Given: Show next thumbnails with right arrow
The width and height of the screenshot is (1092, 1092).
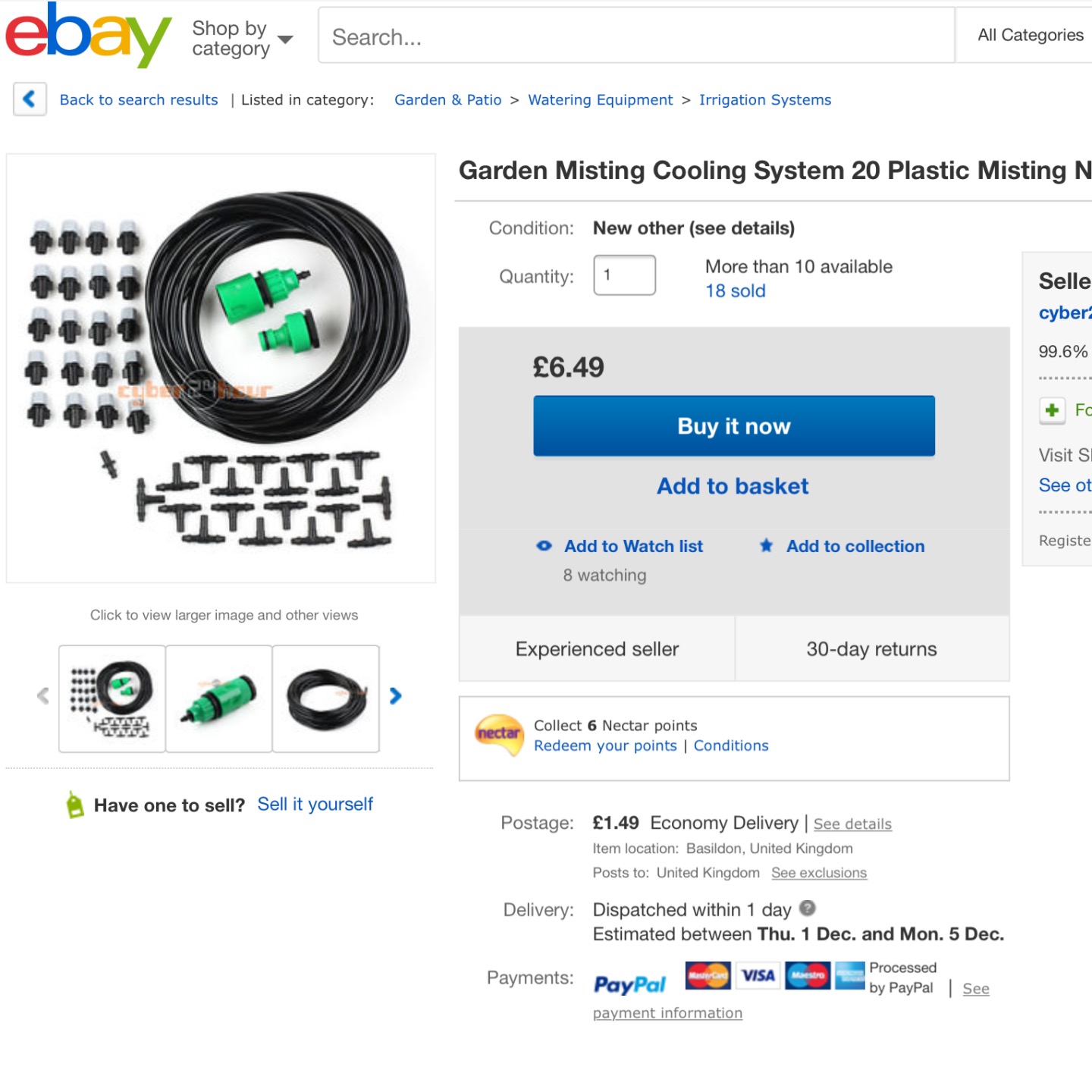Looking at the screenshot, I should coord(395,696).
